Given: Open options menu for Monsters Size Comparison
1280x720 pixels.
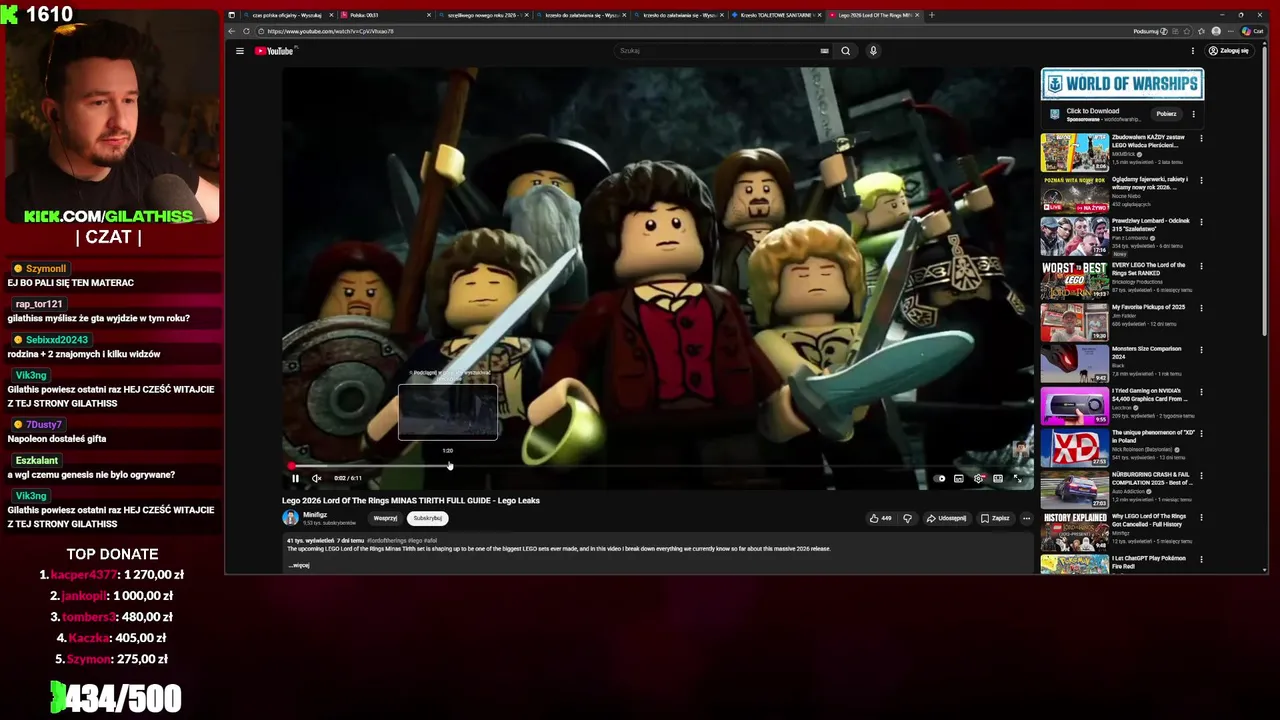Looking at the screenshot, I should 1201,350.
